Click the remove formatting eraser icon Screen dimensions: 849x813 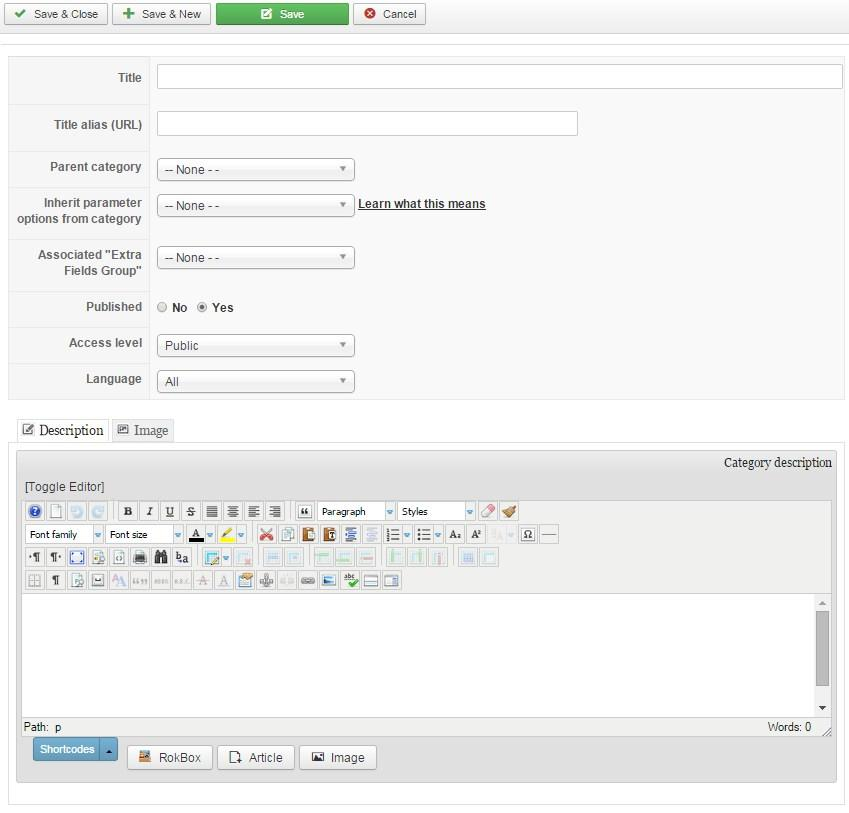click(487, 512)
